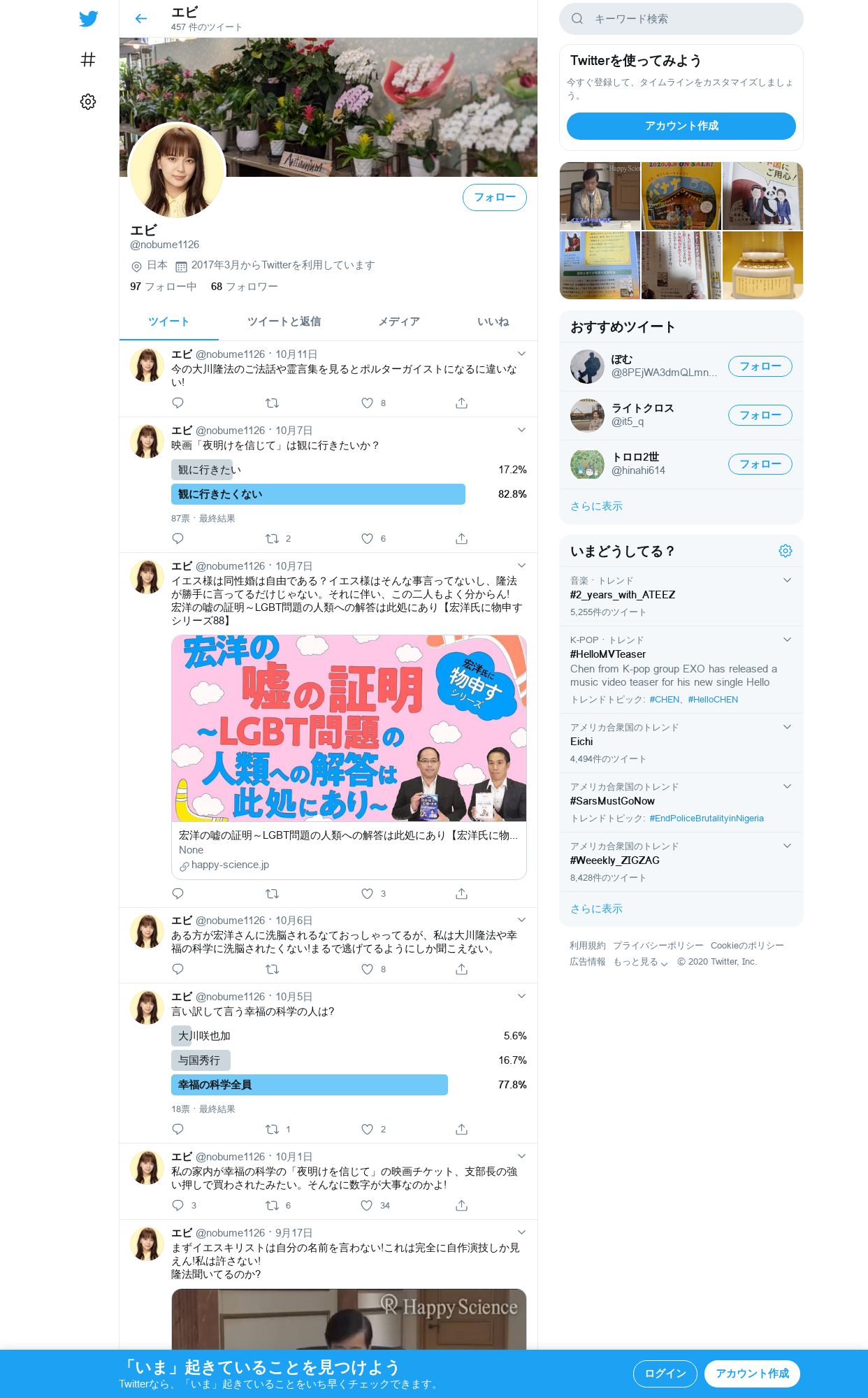Open the sidebar settings gear
Screen dimensions: 868x1398
point(88,102)
